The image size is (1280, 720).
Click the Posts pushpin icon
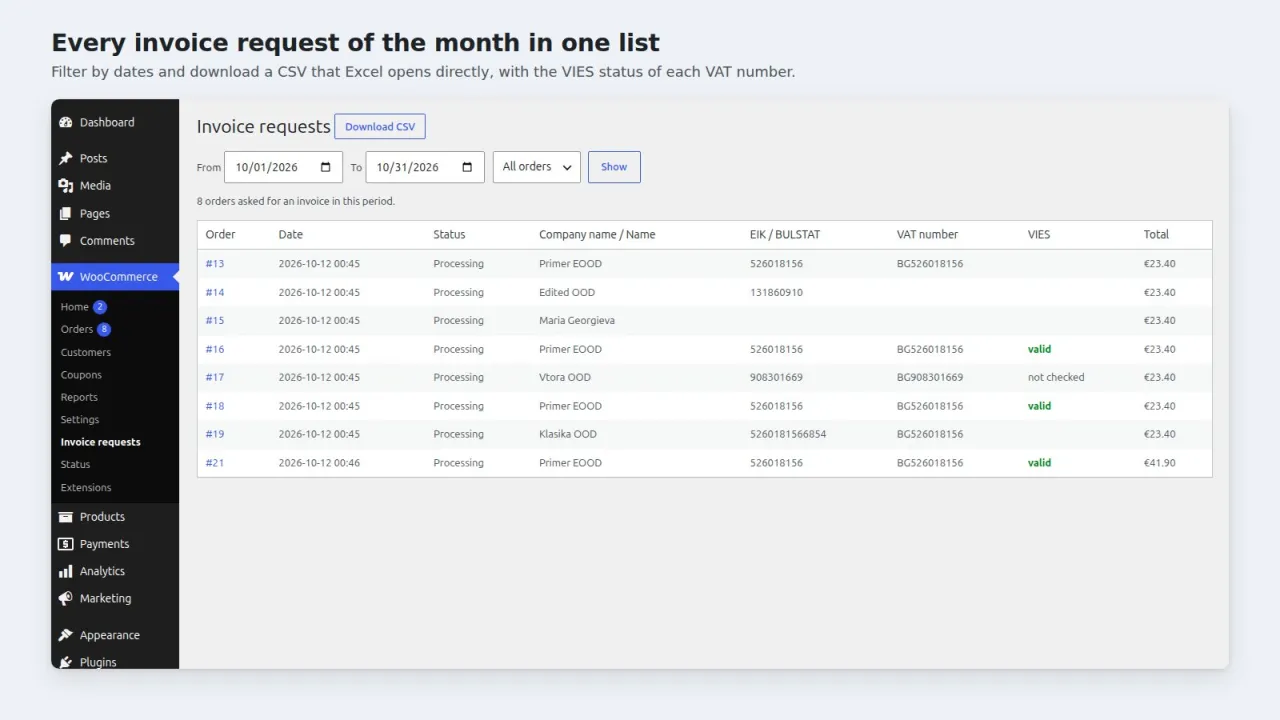pos(66,158)
